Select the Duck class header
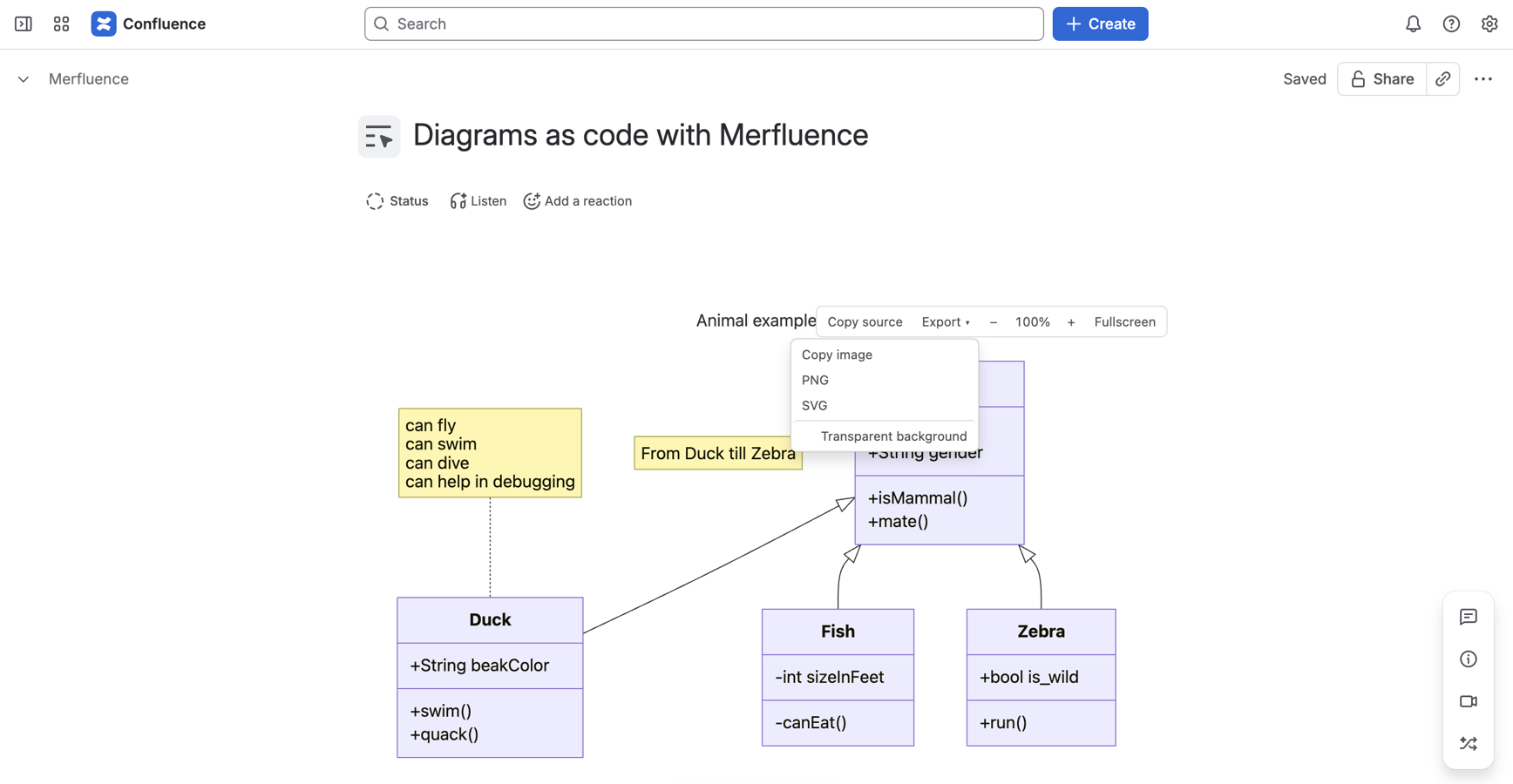Image resolution: width=1513 pixels, height=784 pixels. pyautogui.click(x=490, y=620)
